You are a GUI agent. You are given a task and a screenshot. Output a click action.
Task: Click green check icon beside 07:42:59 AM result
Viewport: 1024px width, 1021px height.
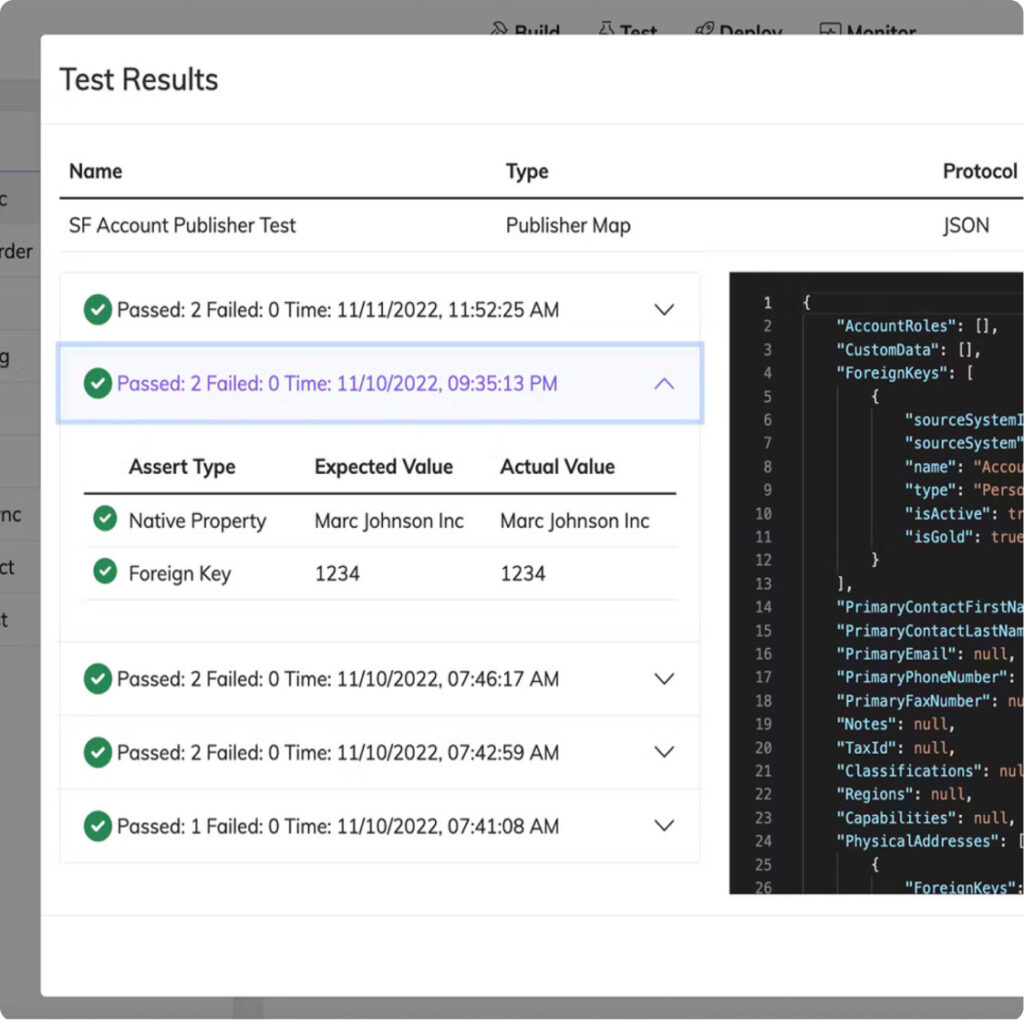click(x=97, y=752)
